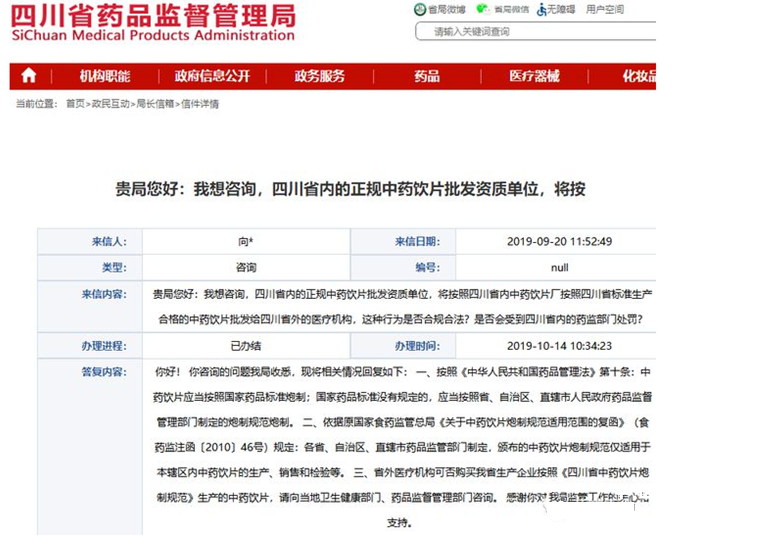Open the 化妆品 navigation menu
The image size is (757, 544).
(x=639, y=76)
